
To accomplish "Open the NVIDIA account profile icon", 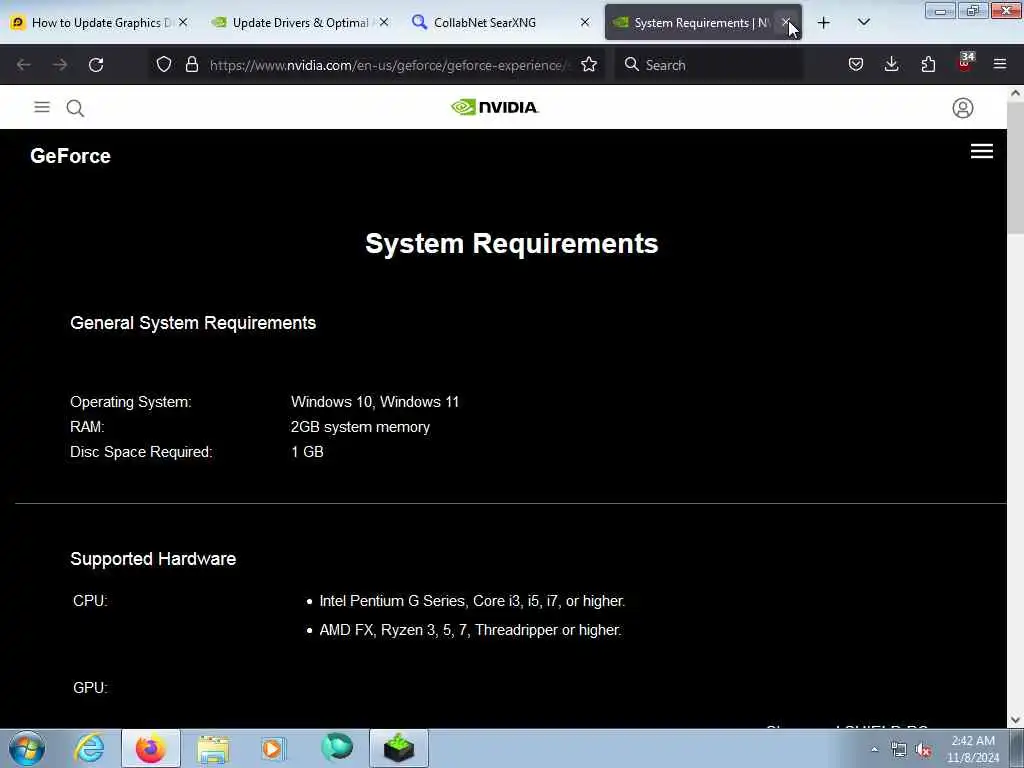I will pos(963,108).
